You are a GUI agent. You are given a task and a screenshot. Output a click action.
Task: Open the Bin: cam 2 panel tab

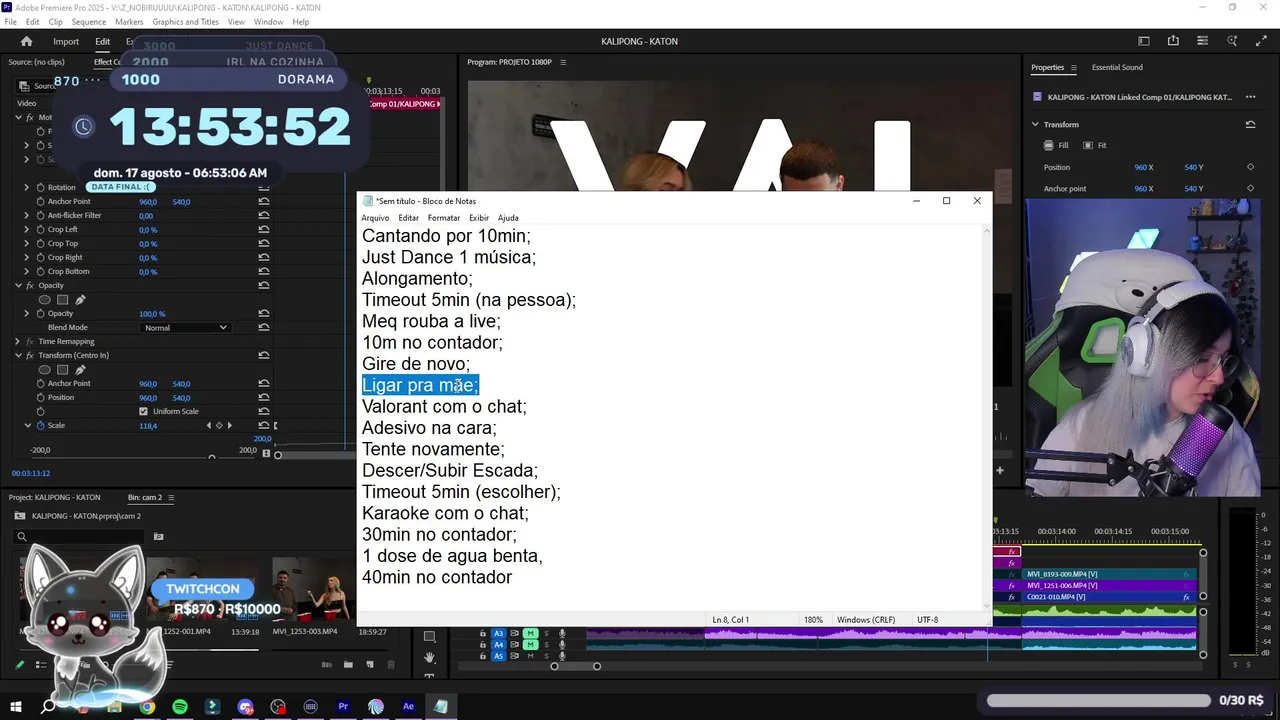[x=145, y=498]
